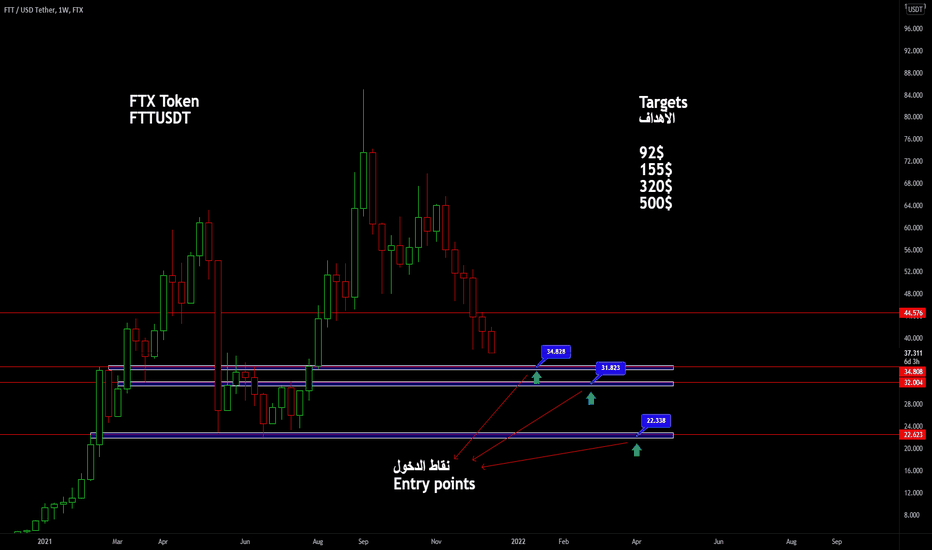The width and height of the screenshot is (932, 550).
Task: Open the USDT currency selector on price axis
Action: tap(915, 9)
